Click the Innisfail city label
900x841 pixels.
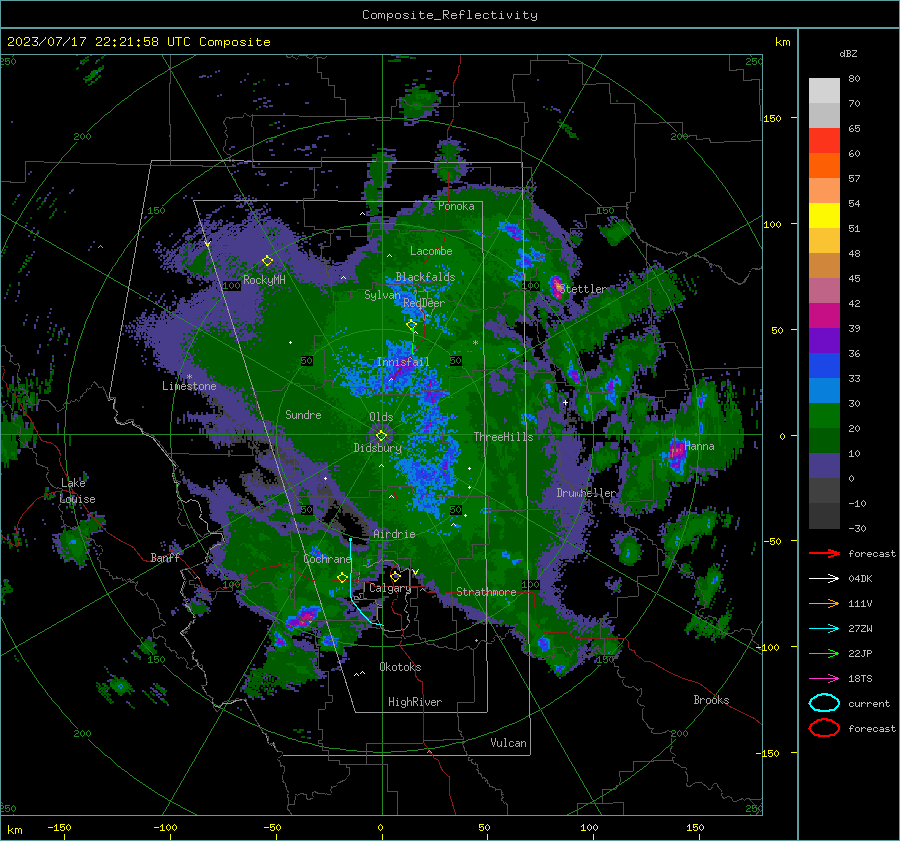point(402,362)
